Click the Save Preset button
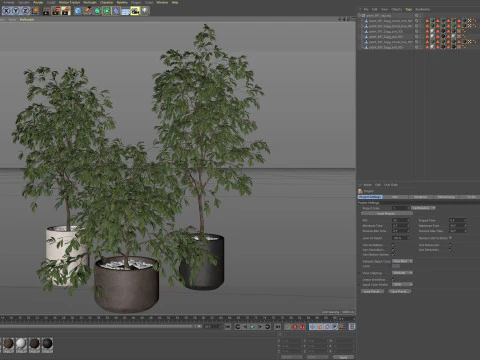Image resolution: width=480 pixels, height=360 pixels. 399,291
